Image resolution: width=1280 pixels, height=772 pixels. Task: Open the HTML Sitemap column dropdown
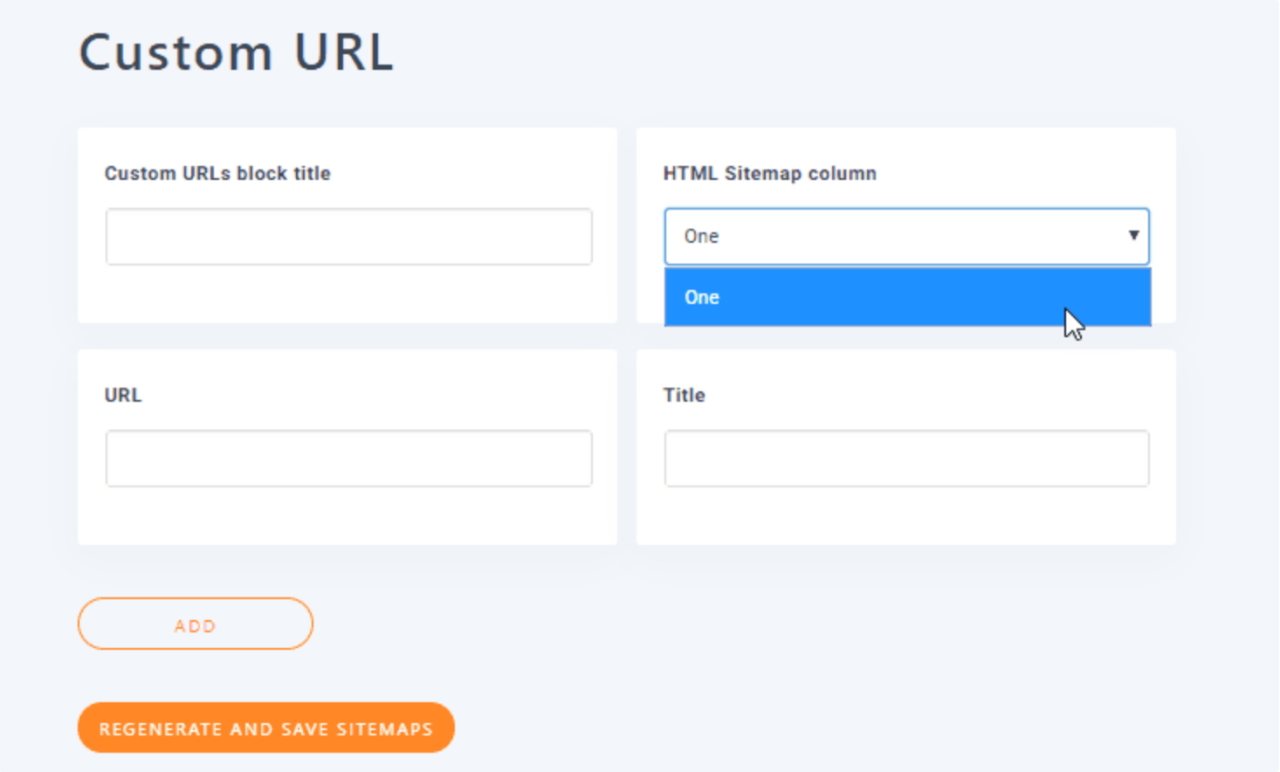tap(906, 237)
